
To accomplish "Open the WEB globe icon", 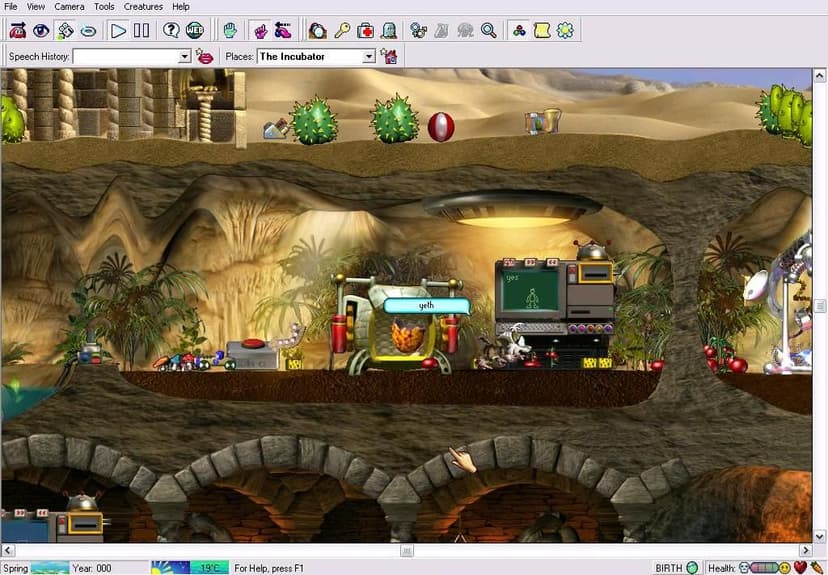I will pyautogui.click(x=194, y=31).
